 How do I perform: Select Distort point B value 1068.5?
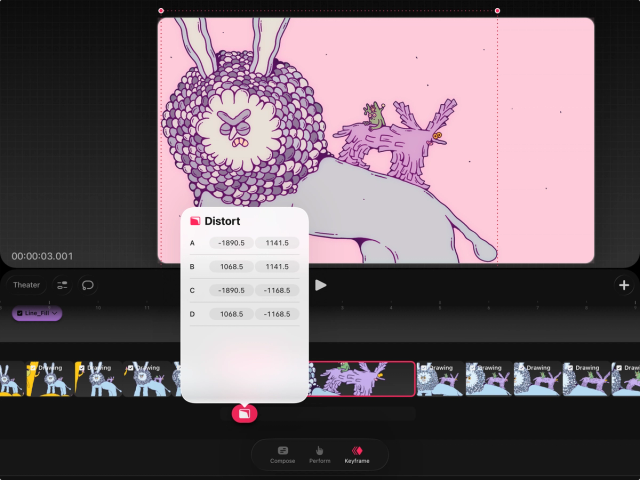(x=230, y=267)
